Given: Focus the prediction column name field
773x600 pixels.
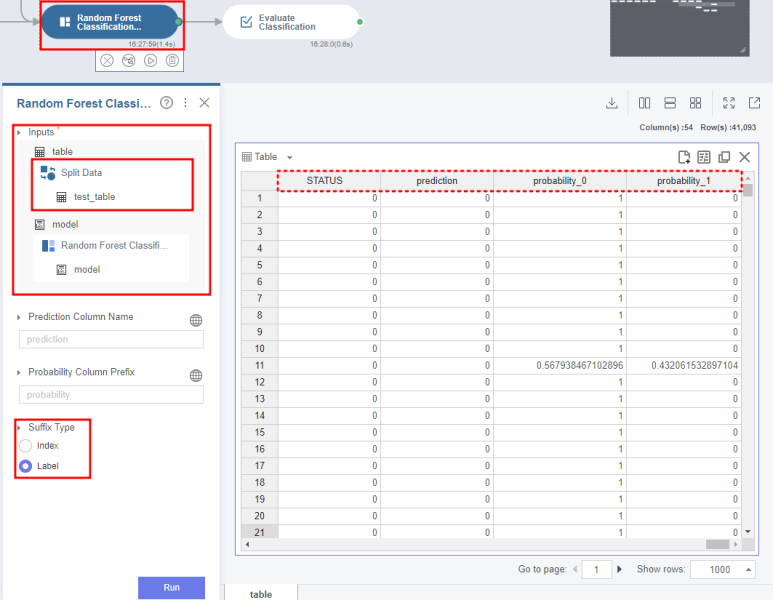Looking at the screenshot, I should (x=111, y=339).
